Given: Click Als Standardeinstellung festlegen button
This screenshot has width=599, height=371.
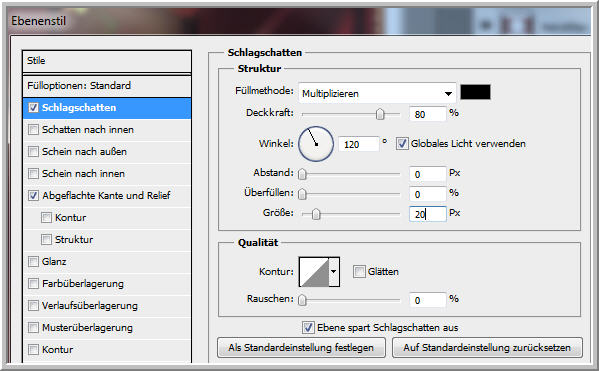Looking at the screenshot, I should point(301,348).
